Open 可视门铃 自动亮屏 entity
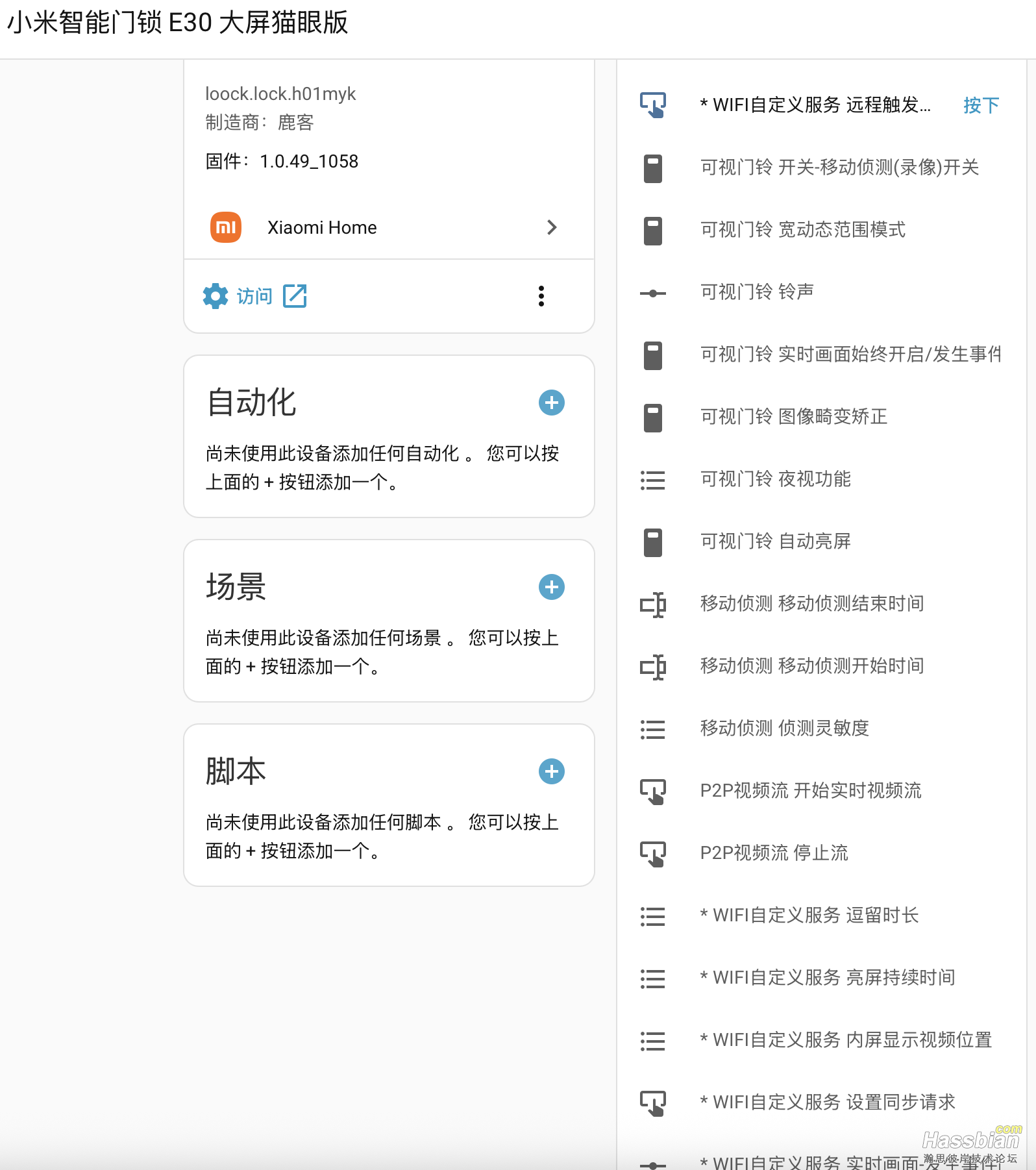 click(x=776, y=541)
